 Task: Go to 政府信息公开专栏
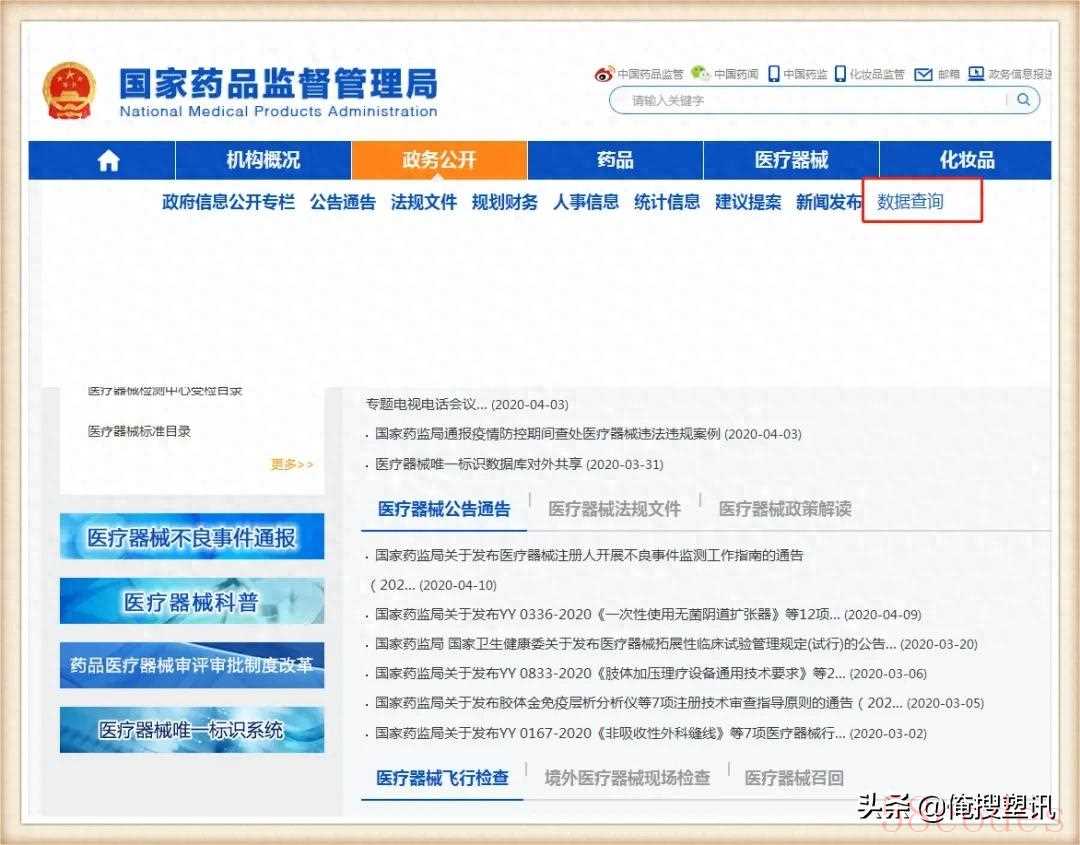tap(228, 202)
